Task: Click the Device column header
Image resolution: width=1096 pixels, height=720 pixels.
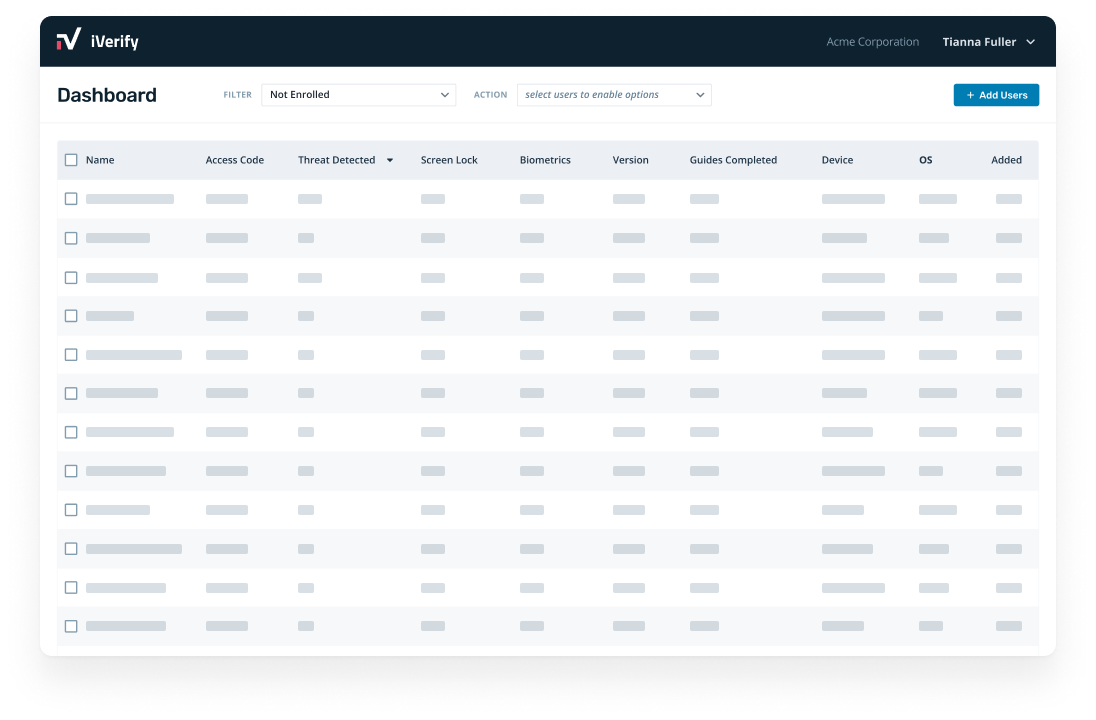Action: click(837, 160)
